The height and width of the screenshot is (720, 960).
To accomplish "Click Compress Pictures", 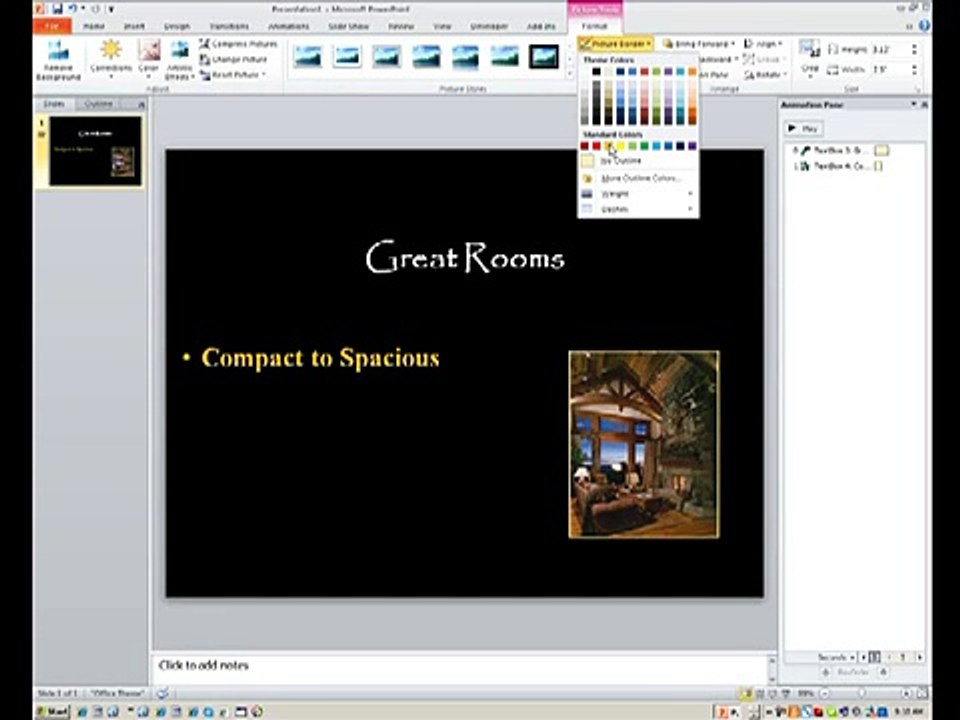I will (238, 44).
